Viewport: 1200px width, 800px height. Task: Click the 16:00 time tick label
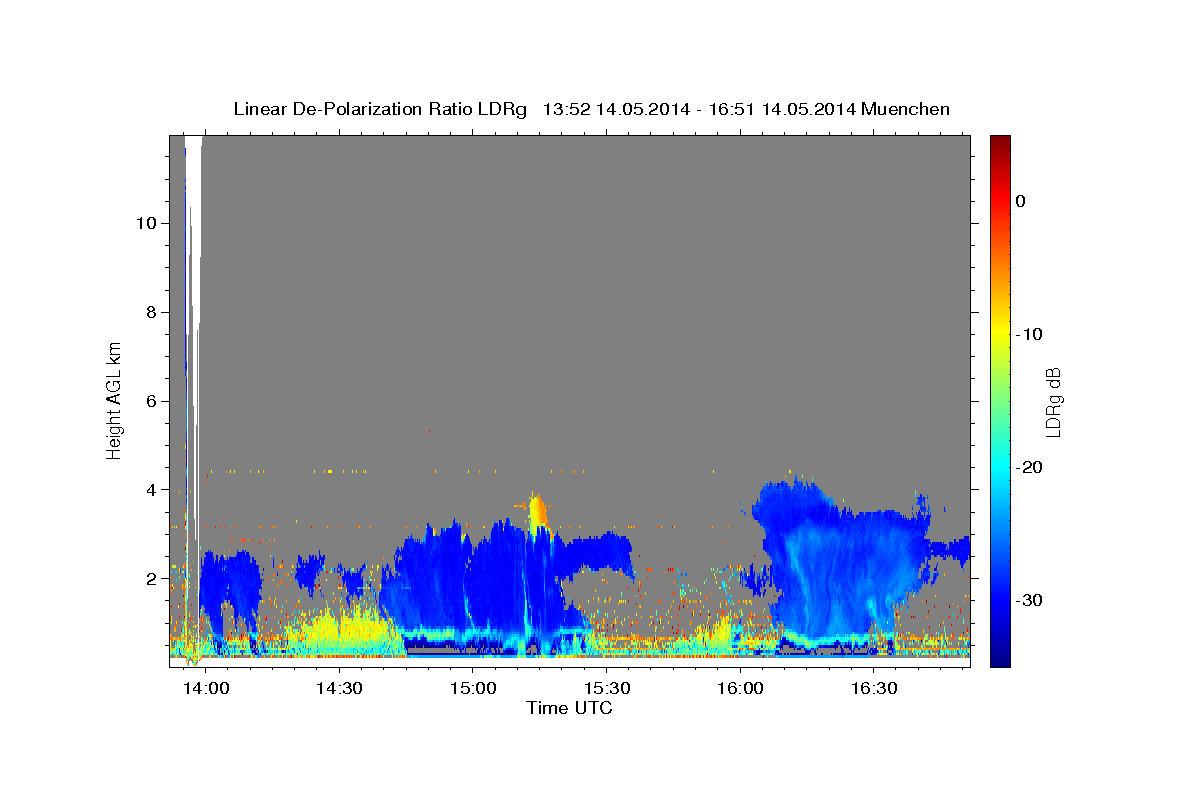click(x=739, y=689)
